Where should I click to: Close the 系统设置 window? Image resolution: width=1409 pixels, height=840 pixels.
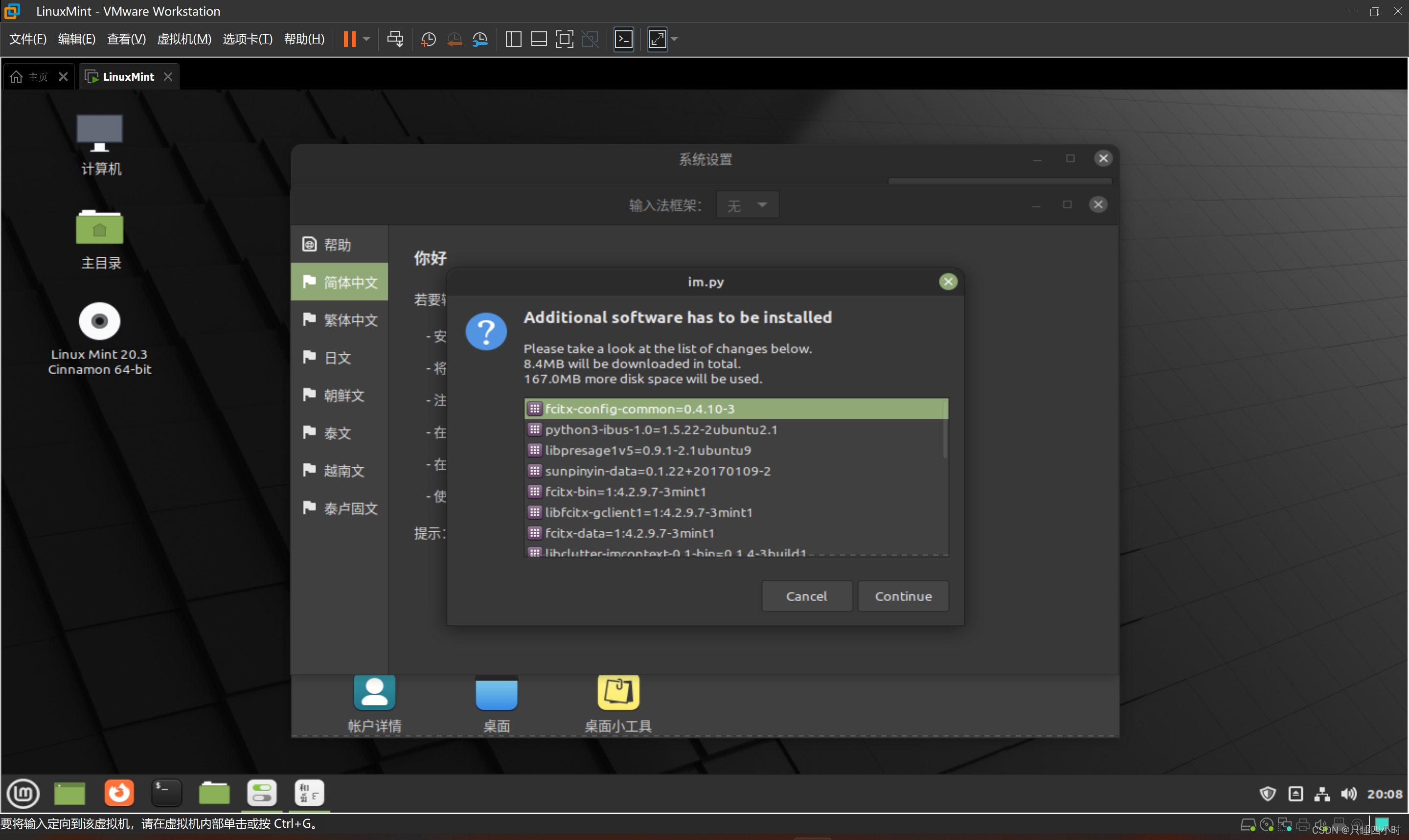click(x=1103, y=158)
